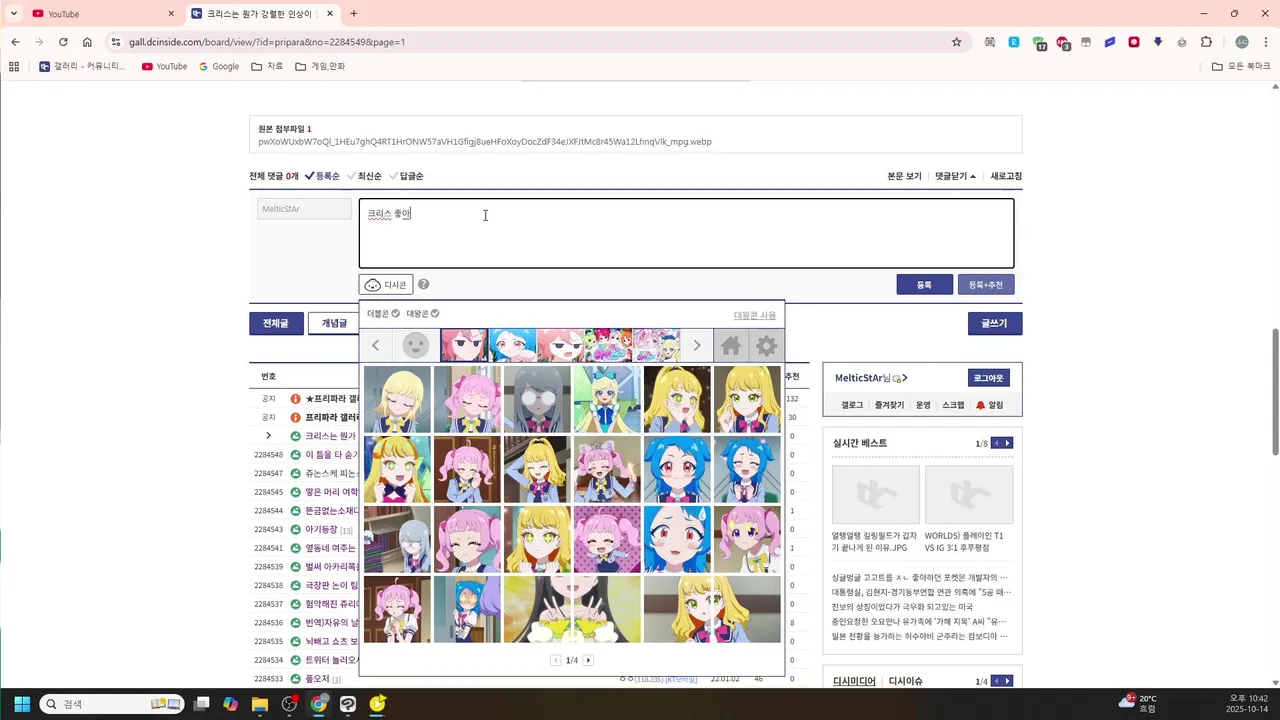Open recently used emoticons smiley tab
Image resolution: width=1280 pixels, height=720 pixels.
(416, 346)
